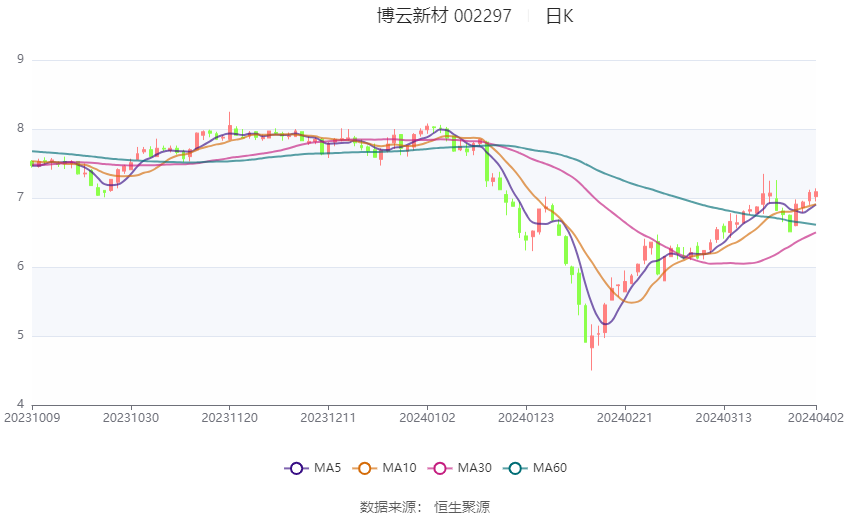
Task: Click y-axis value 9
Action: 21,59
